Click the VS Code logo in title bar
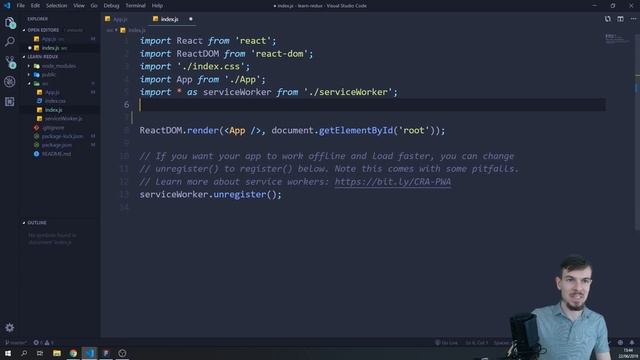The image size is (640, 360). (7, 5)
